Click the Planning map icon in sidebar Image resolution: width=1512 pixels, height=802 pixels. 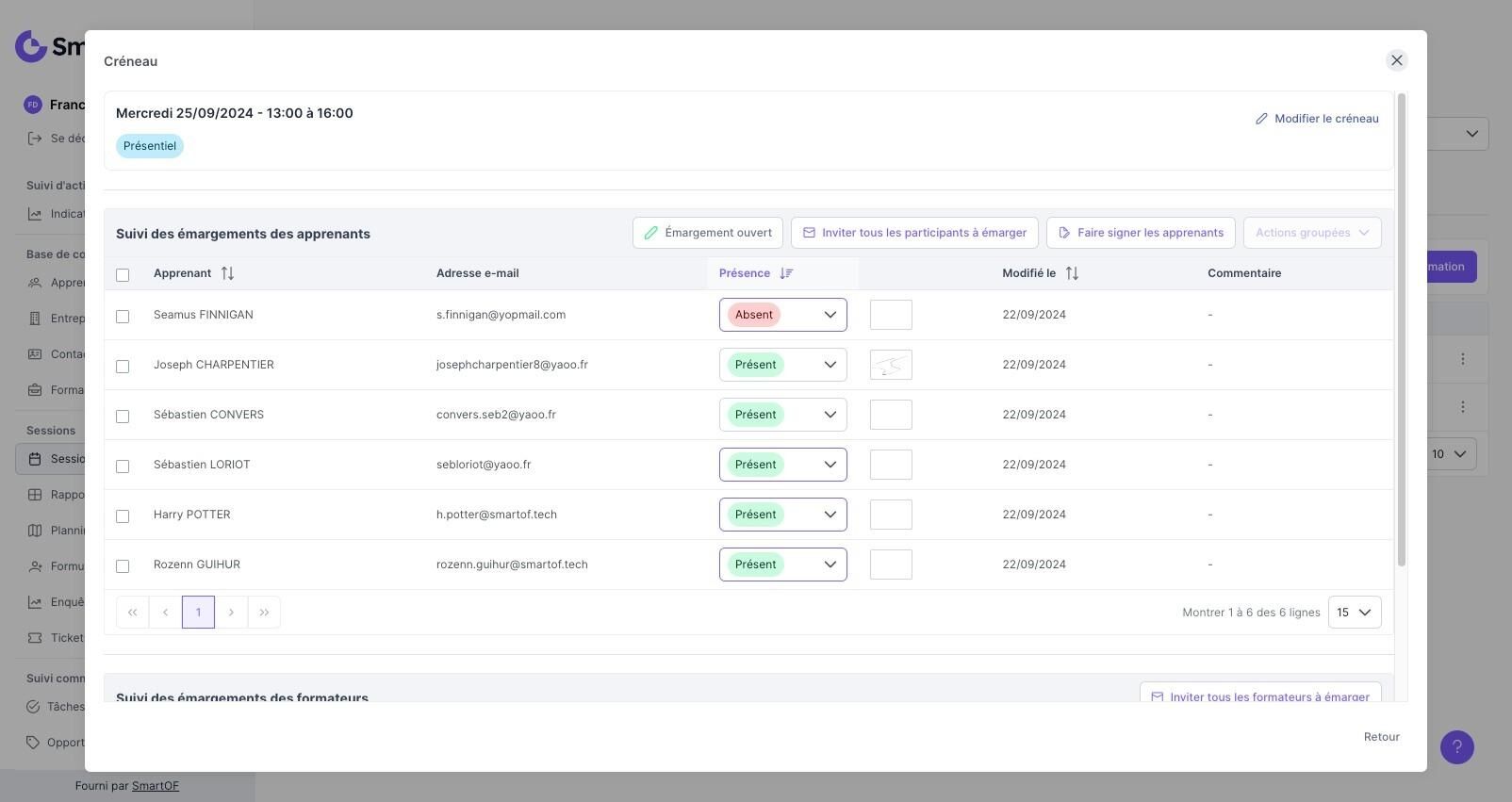click(x=35, y=531)
